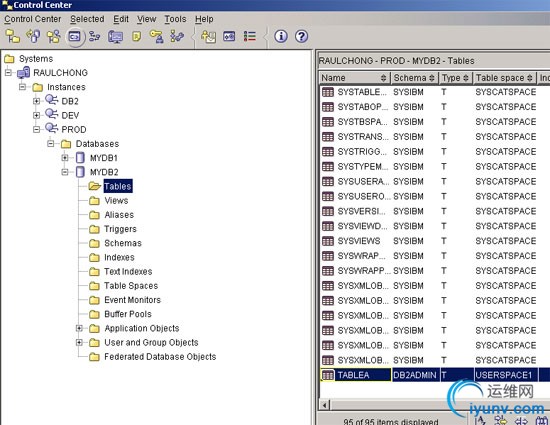
Task: Click the table icon beside SYSVIEWS
Action: (x=328, y=241)
